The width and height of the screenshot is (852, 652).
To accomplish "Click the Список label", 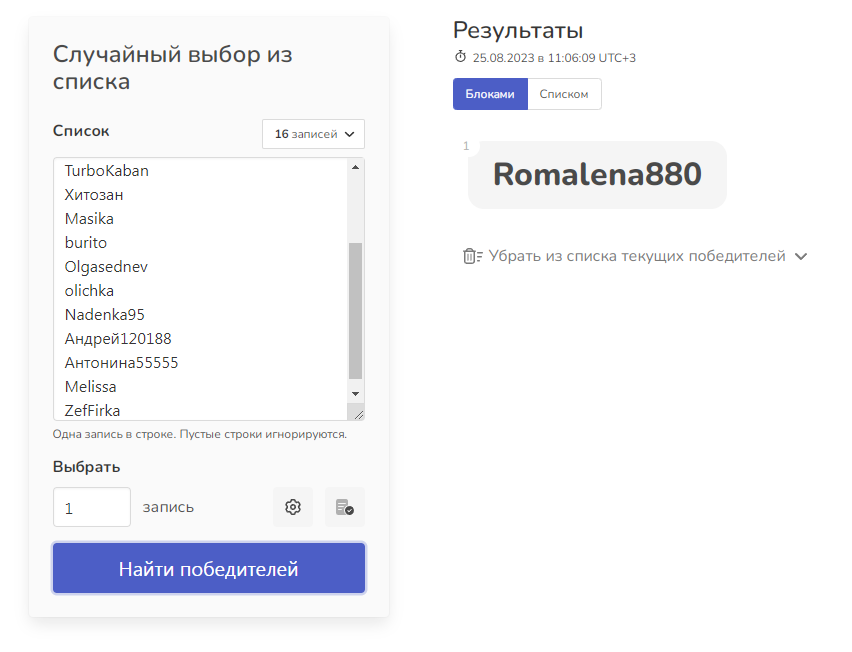I will point(81,131).
